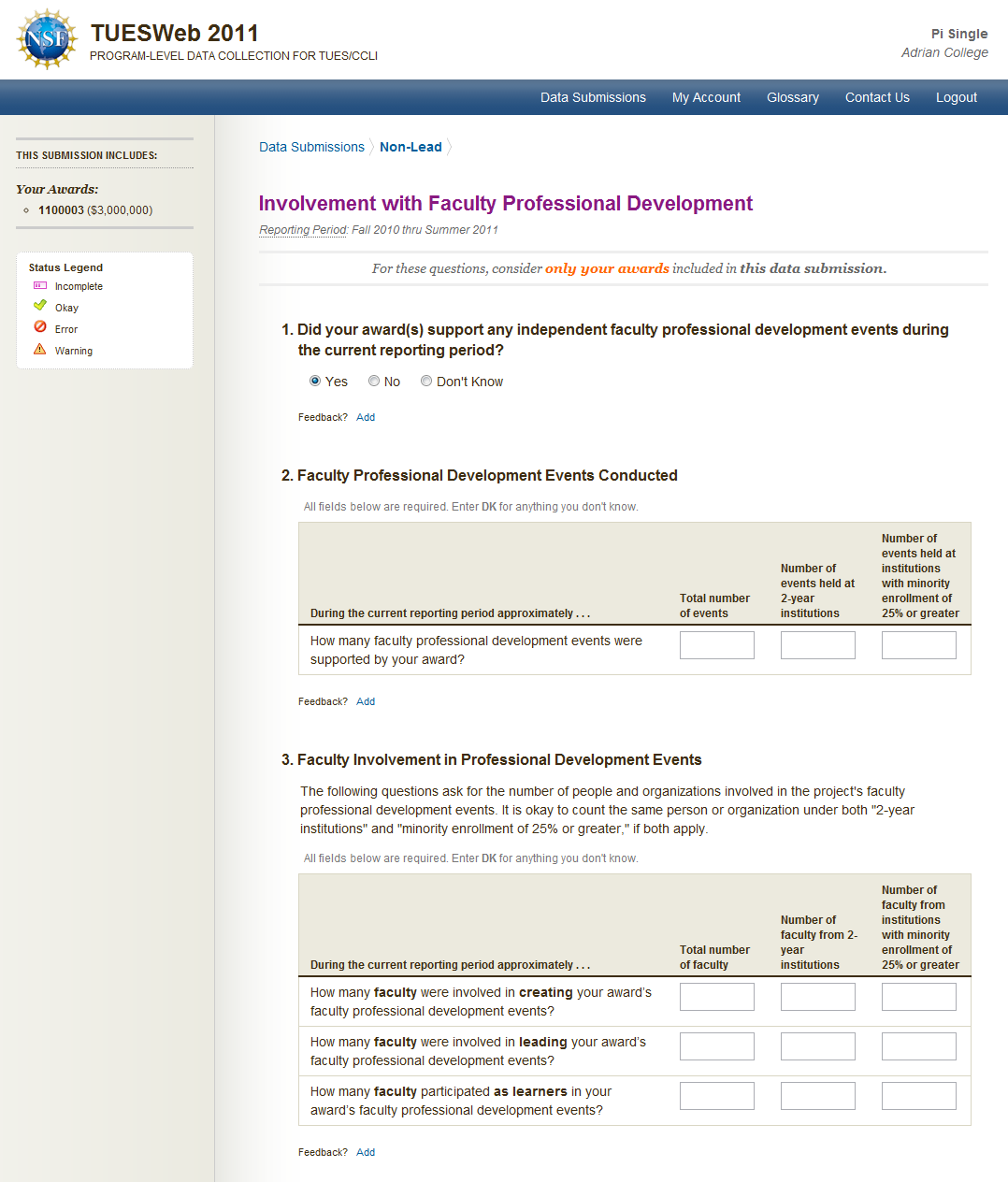Viewport: 1008px width, 1182px height.
Task: Click the Logout link
Action: pos(956,97)
